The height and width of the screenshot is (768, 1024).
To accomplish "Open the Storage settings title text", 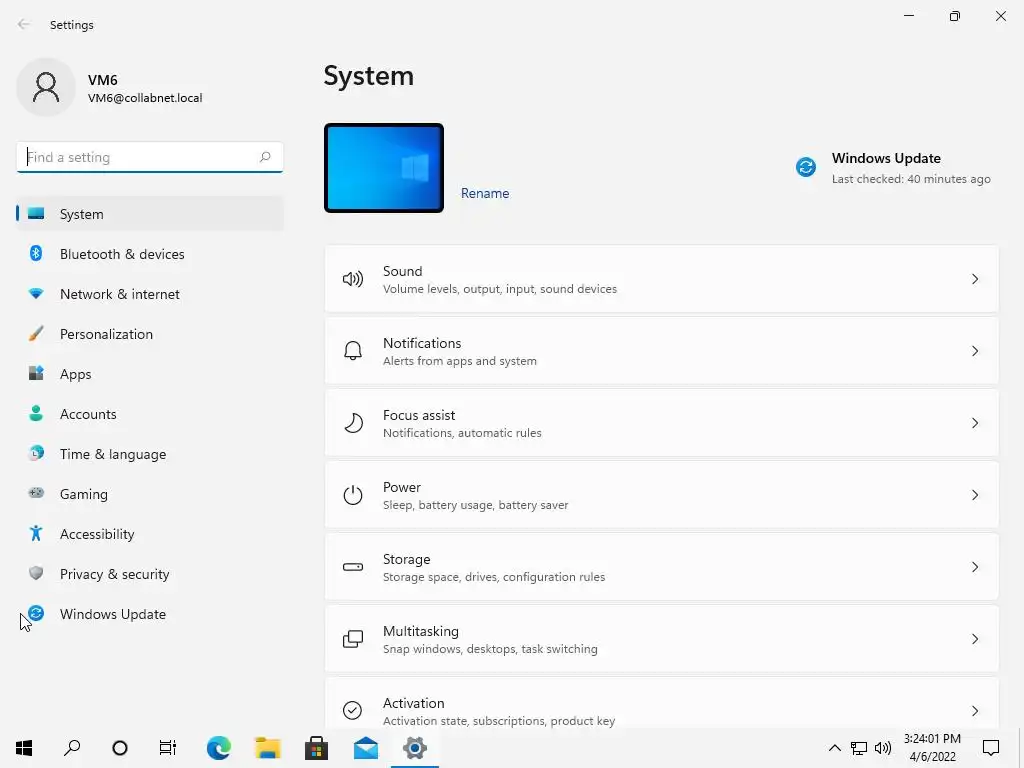I will [x=406, y=559].
